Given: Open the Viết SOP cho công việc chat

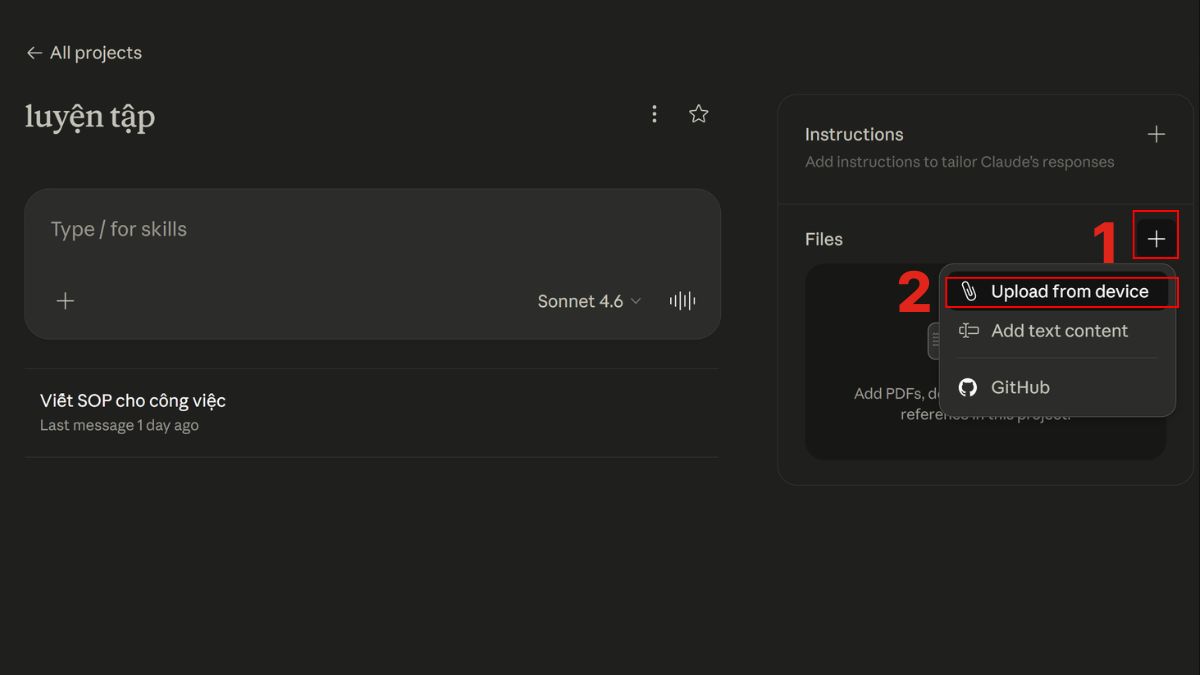Looking at the screenshot, I should tap(371, 412).
